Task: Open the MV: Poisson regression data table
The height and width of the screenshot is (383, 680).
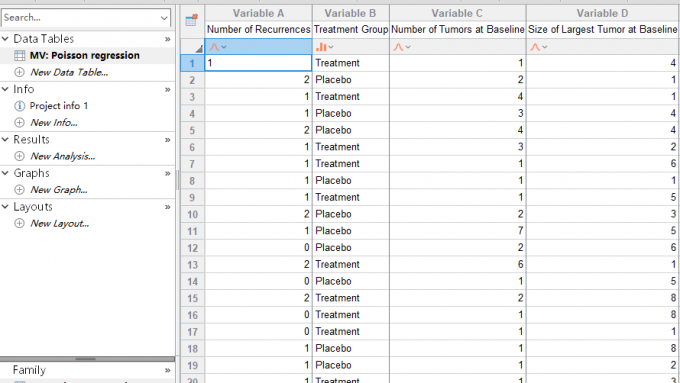Action: click(x=85, y=56)
